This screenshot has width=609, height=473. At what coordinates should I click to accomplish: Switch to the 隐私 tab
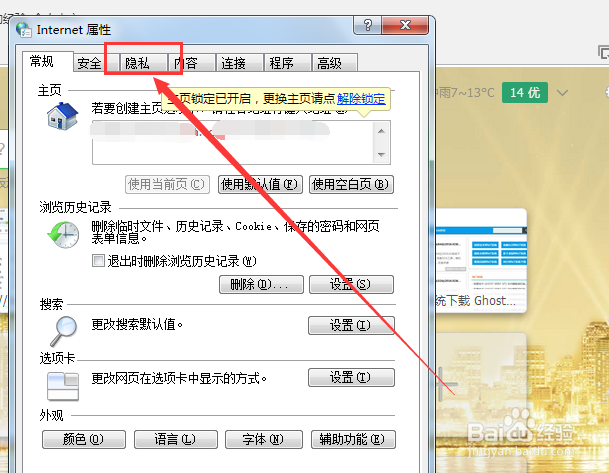coord(143,63)
